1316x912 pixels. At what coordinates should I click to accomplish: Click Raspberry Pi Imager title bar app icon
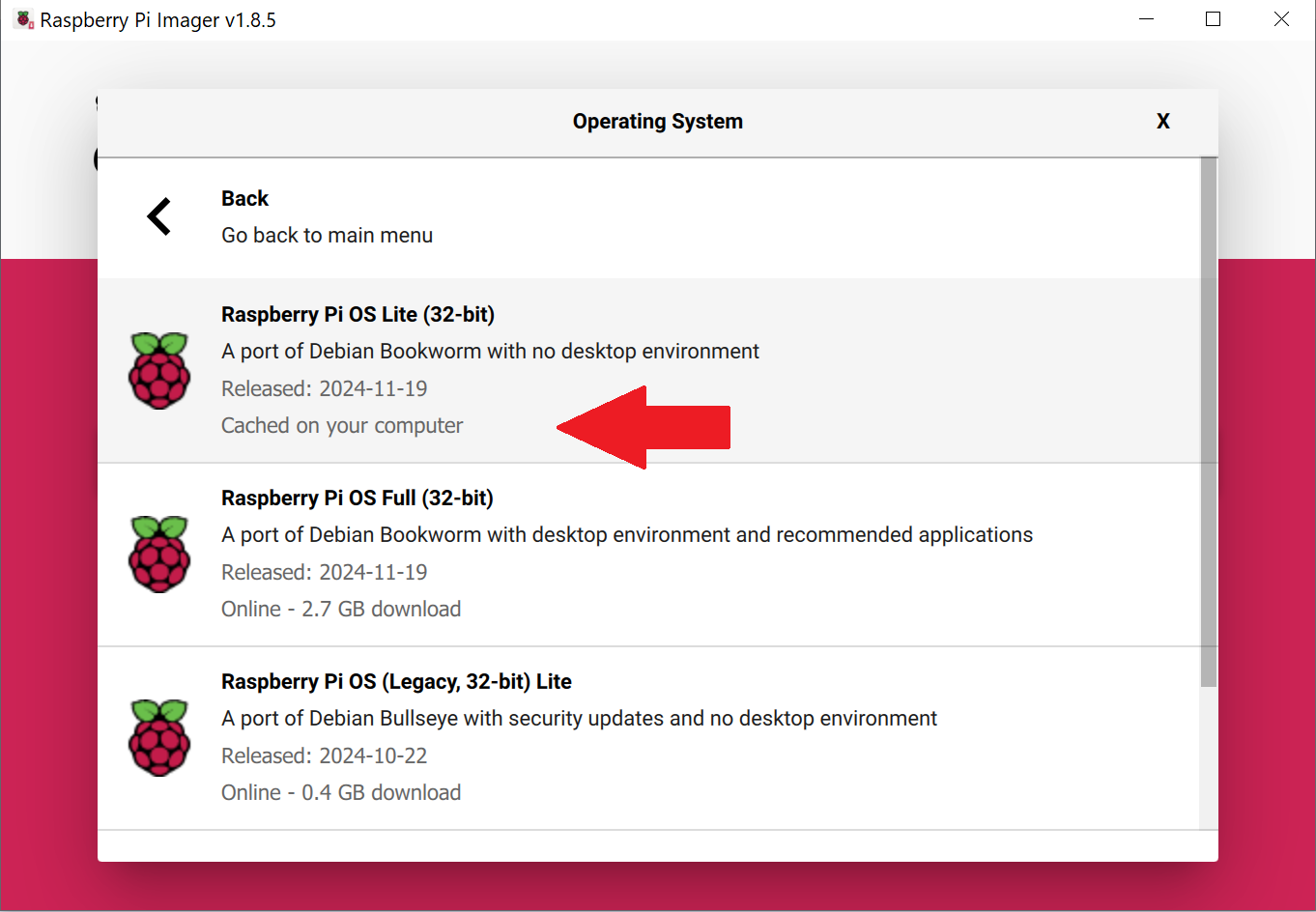coord(24,19)
